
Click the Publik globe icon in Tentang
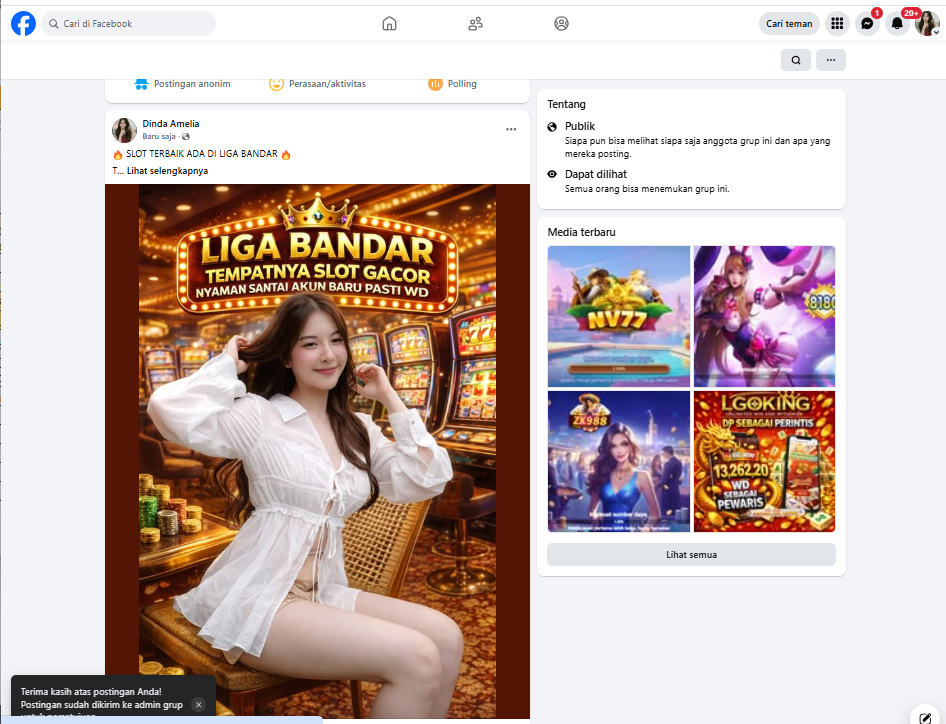(x=552, y=127)
